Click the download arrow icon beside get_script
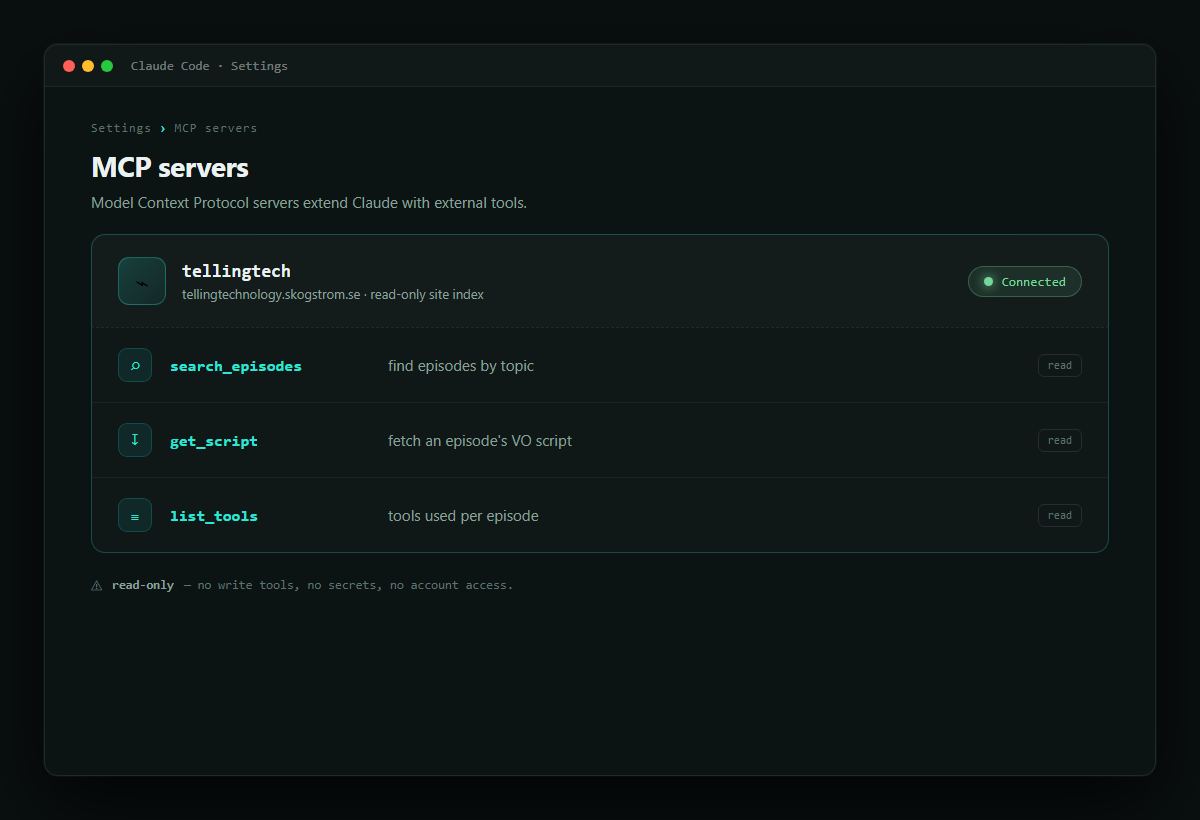This screenshot has height=820, width=1200. pos(135,440)
